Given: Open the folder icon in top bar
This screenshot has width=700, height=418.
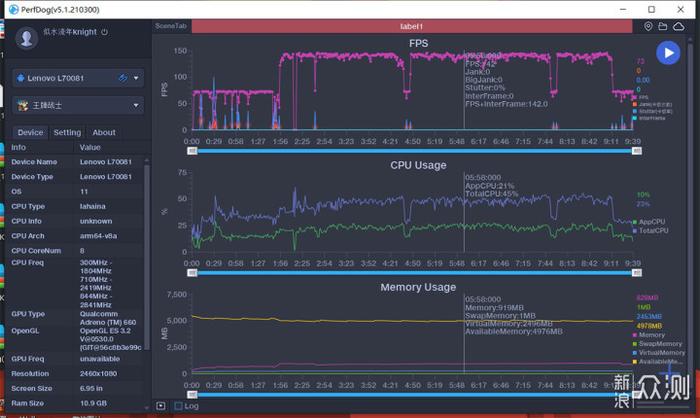Looking at the screenshot, I should pyautogui.click(x=663, y=26).
